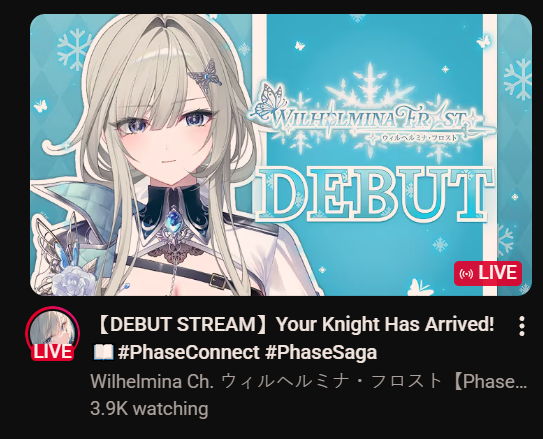Open Wilhelmina's circular channel avatar

(x=52, y=332)
